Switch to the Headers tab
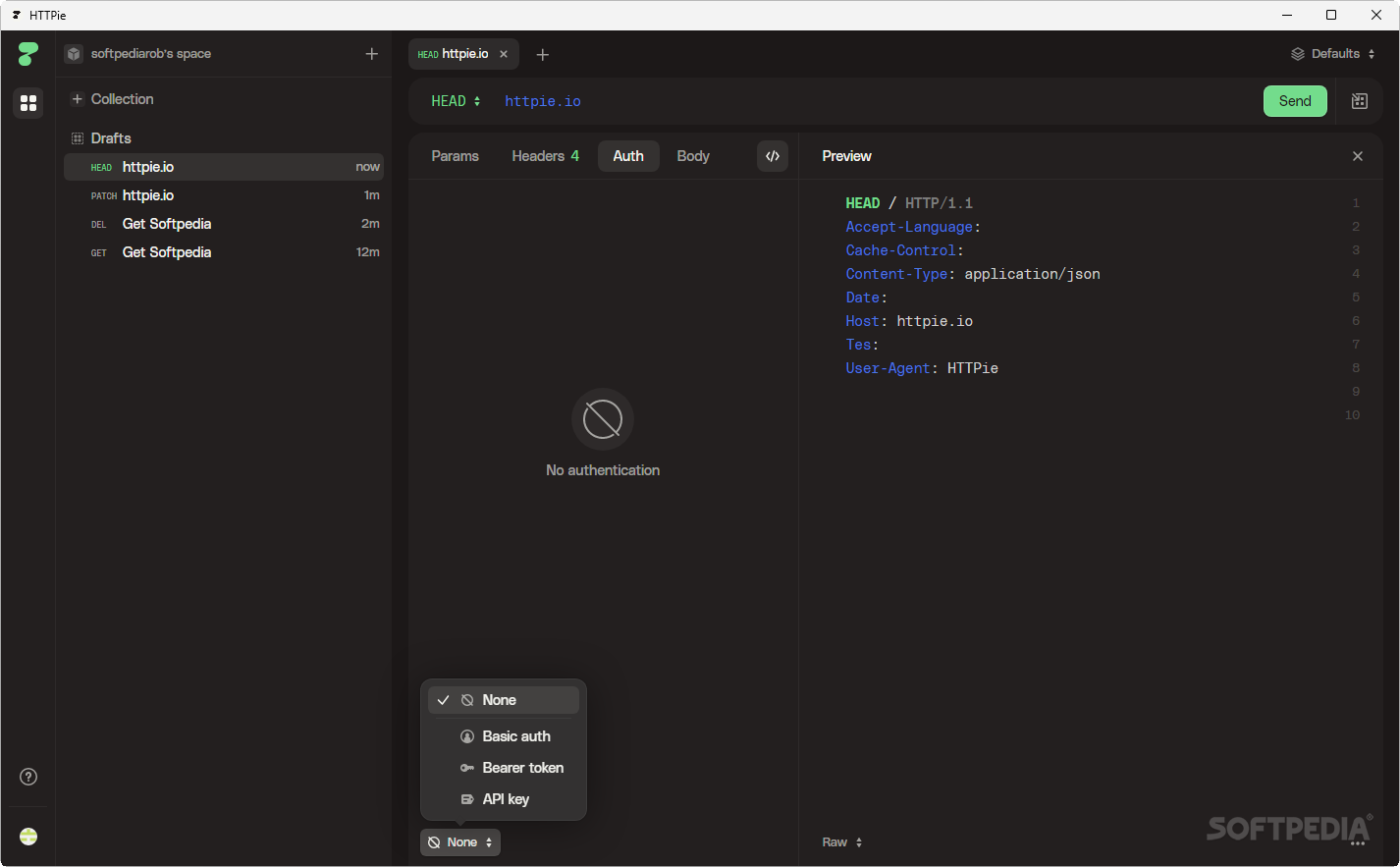The image size is (1400, 867). coord(546,156)
